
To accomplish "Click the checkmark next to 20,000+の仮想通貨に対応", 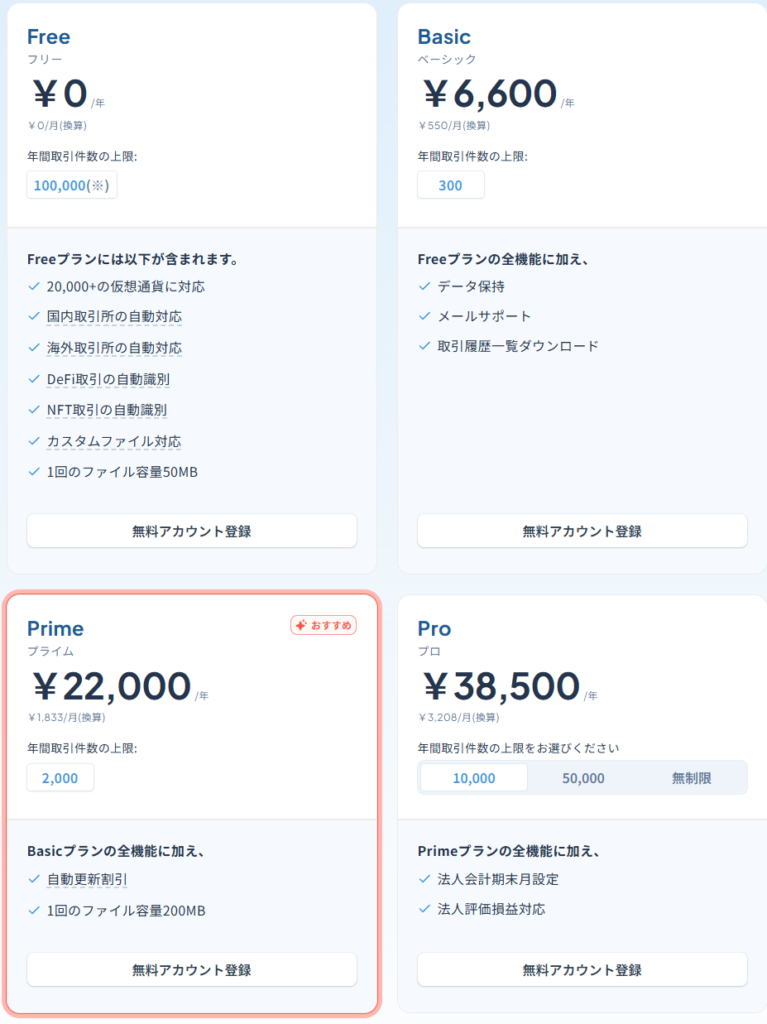I will coord(34,286).
